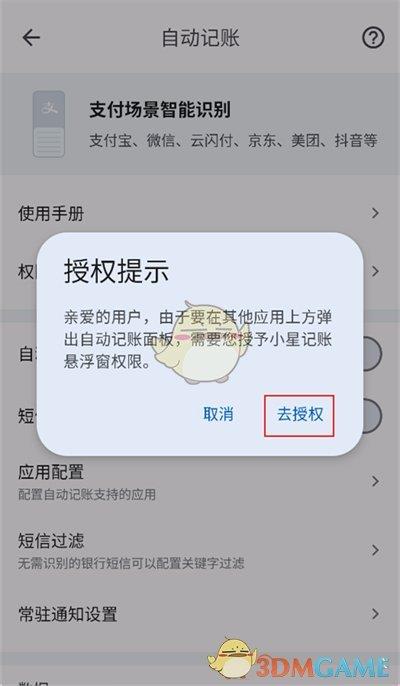Screen dimensions: 400x686
Task: Tap the 支付场景智能识别 banner
Action: coord(200,124)
